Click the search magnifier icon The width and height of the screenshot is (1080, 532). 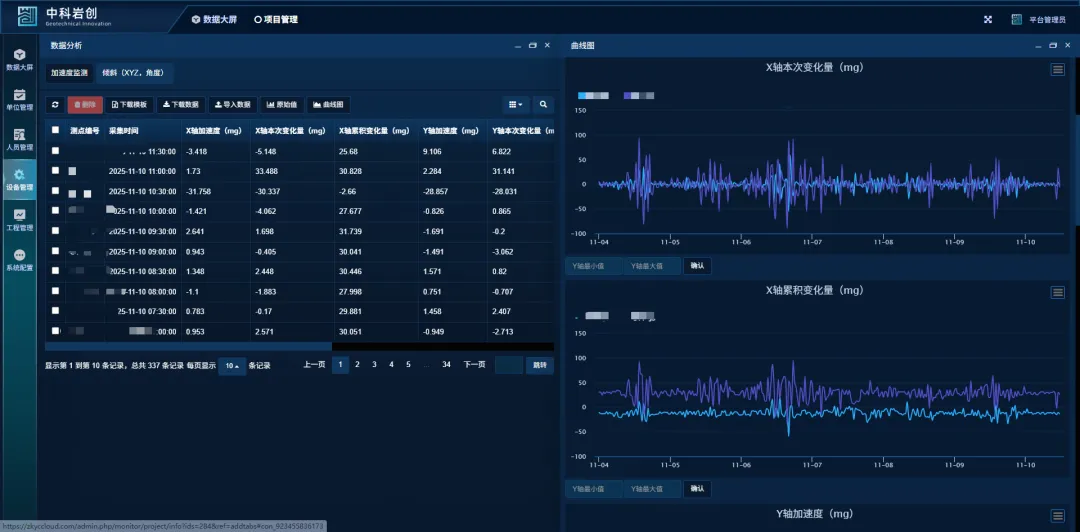[542, 104]
